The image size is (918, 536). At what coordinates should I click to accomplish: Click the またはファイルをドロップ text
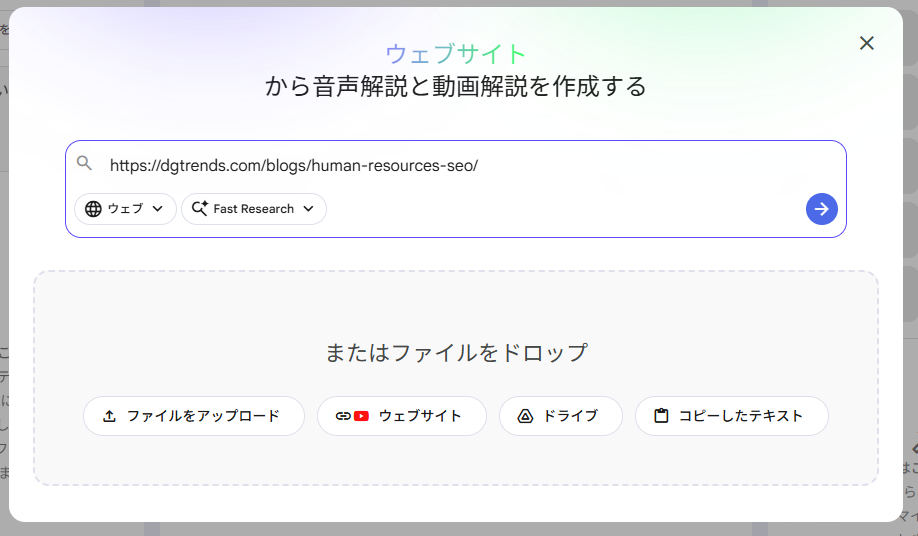[x=456, y=353]
